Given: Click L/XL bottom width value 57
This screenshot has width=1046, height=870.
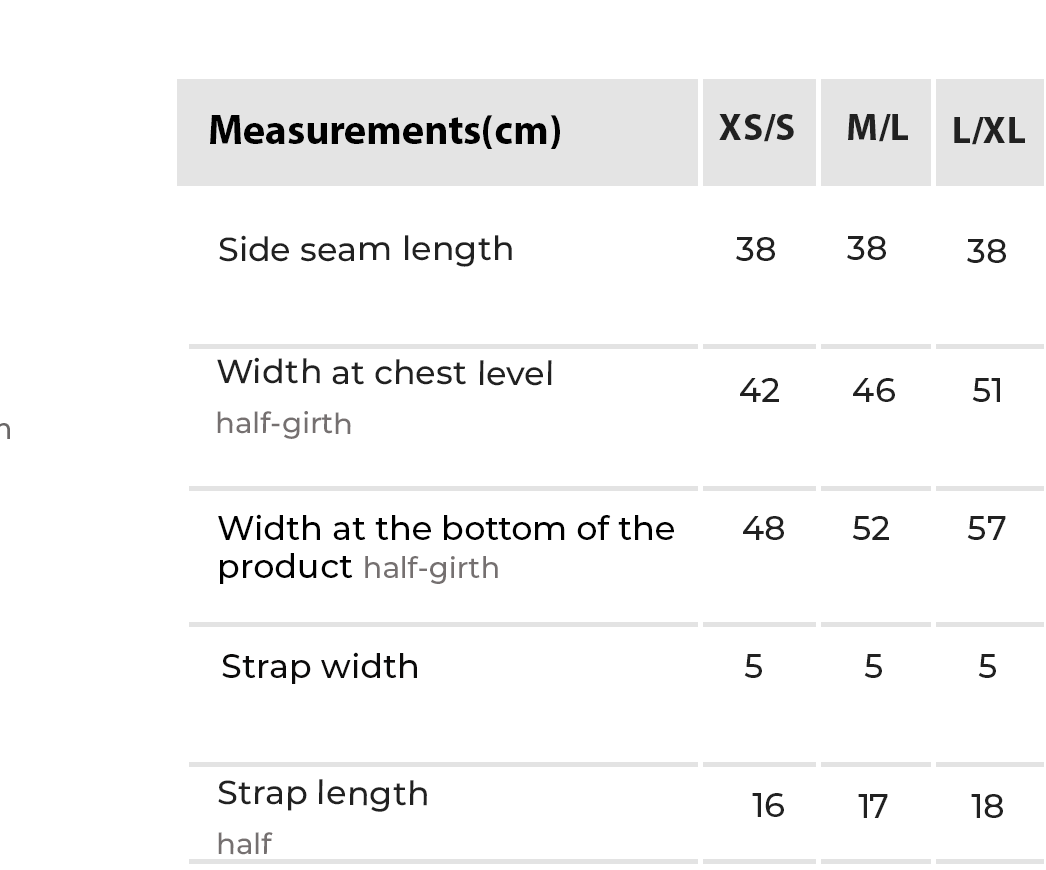Looking at the screenshot, I should [987, 528].
